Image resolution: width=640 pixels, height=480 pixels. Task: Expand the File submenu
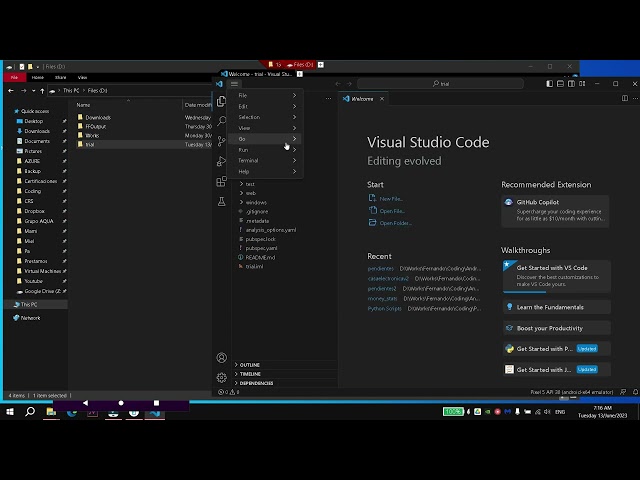point(265,95)
